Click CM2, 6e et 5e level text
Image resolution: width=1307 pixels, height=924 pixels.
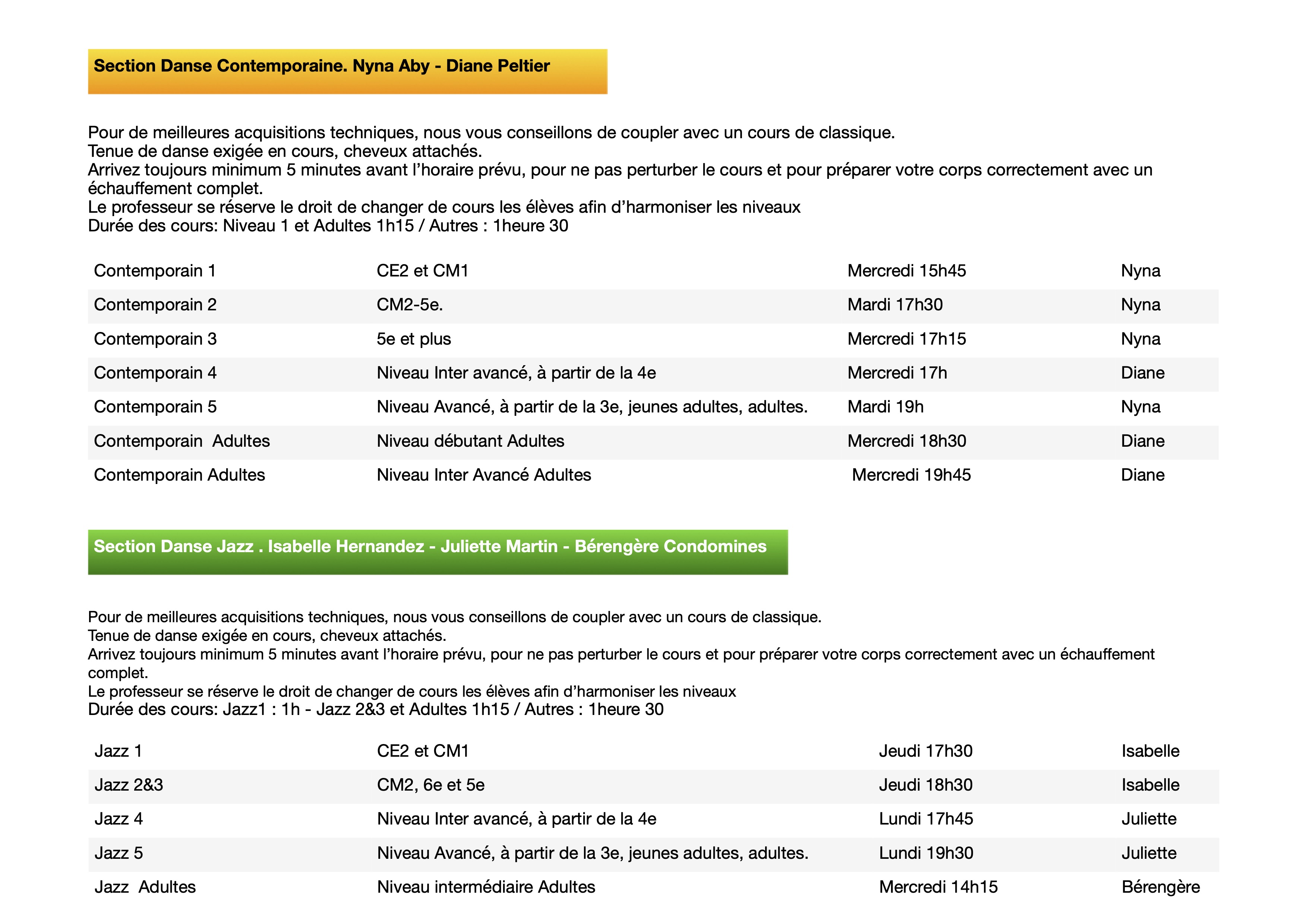tap(430, 785)
